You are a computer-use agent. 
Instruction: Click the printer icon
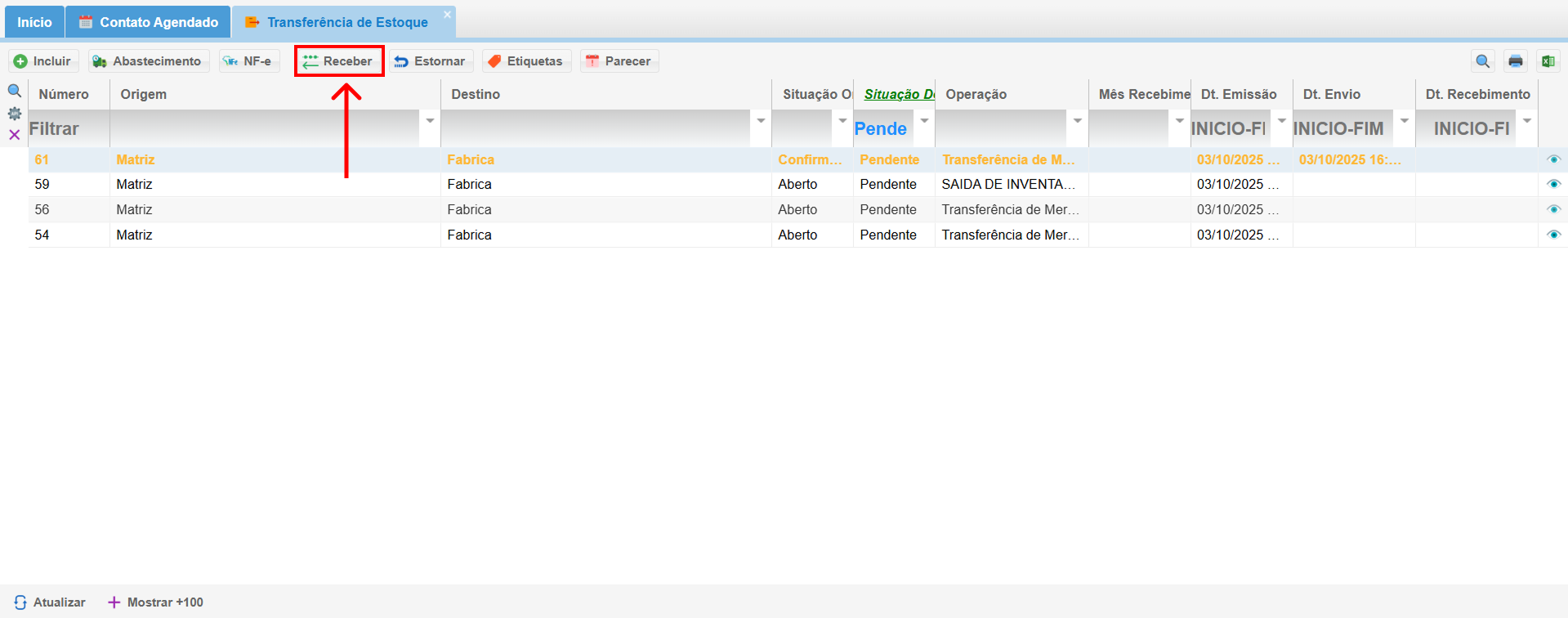[x=1515, y=61]
